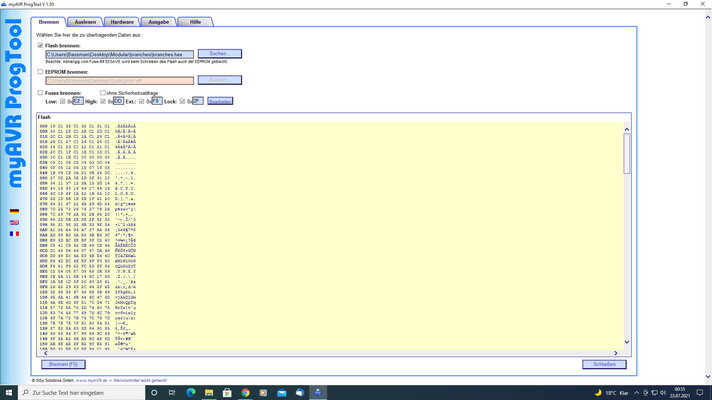Open Cortana circle icon in taskbar
Image resolution: width=712 pixels, height=400 pixels.
click(x=154, y=393)
